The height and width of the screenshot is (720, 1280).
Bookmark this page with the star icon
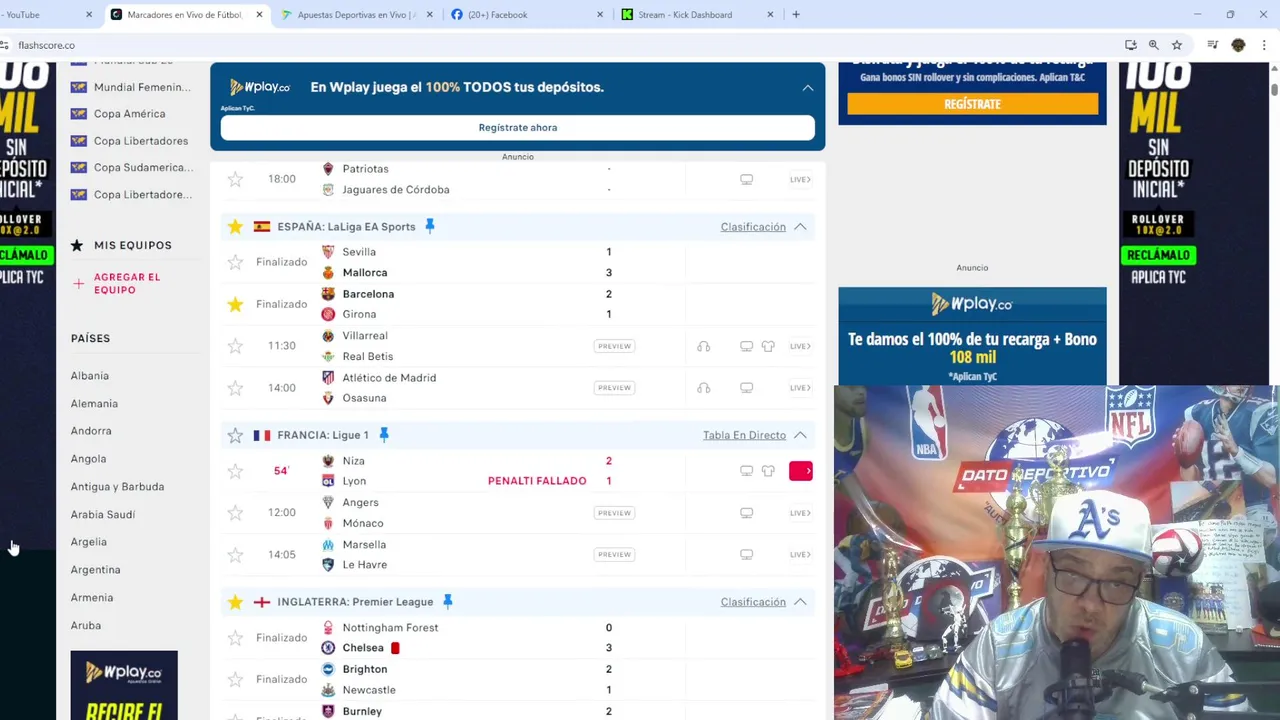(x=1177, y=45)
